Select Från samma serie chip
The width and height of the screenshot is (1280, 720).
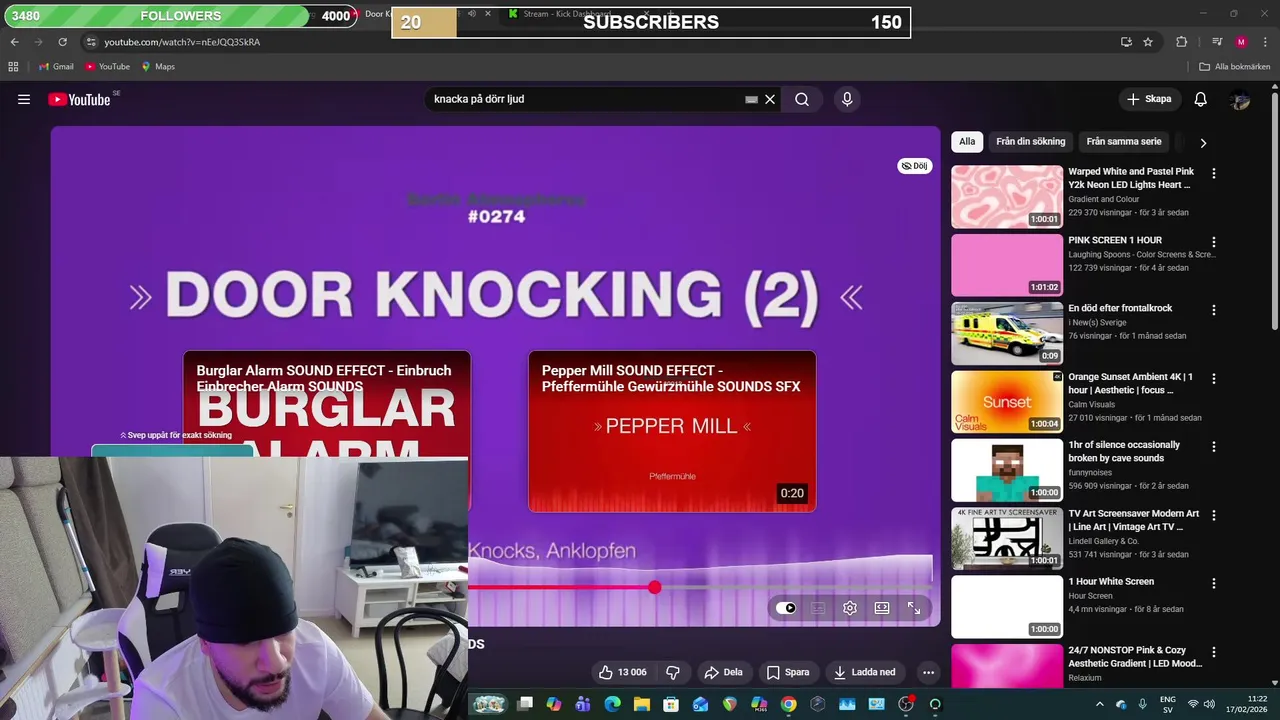pyautogui.click(x=1124, y=142)
